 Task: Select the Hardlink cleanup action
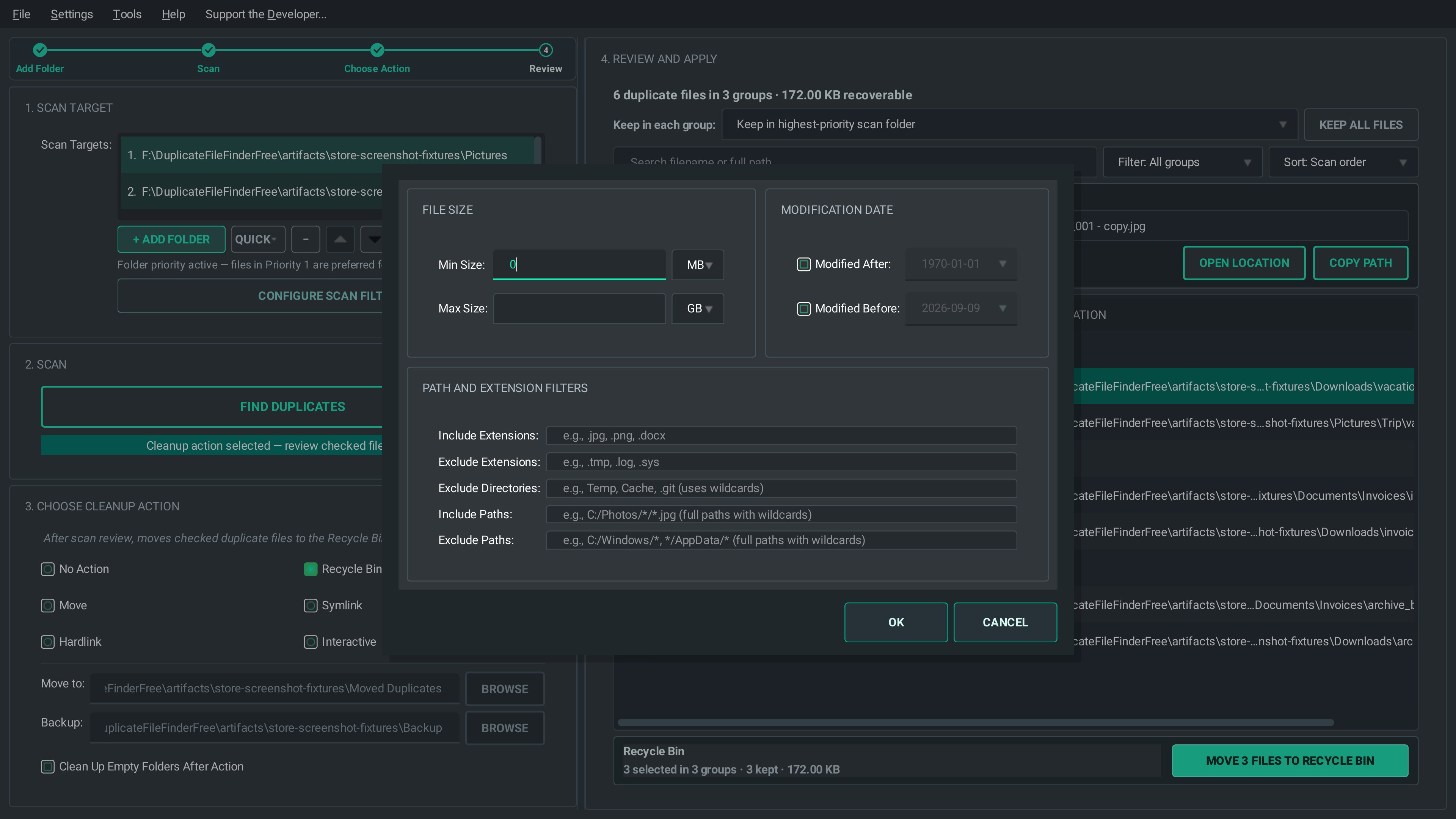pos(47,642)
